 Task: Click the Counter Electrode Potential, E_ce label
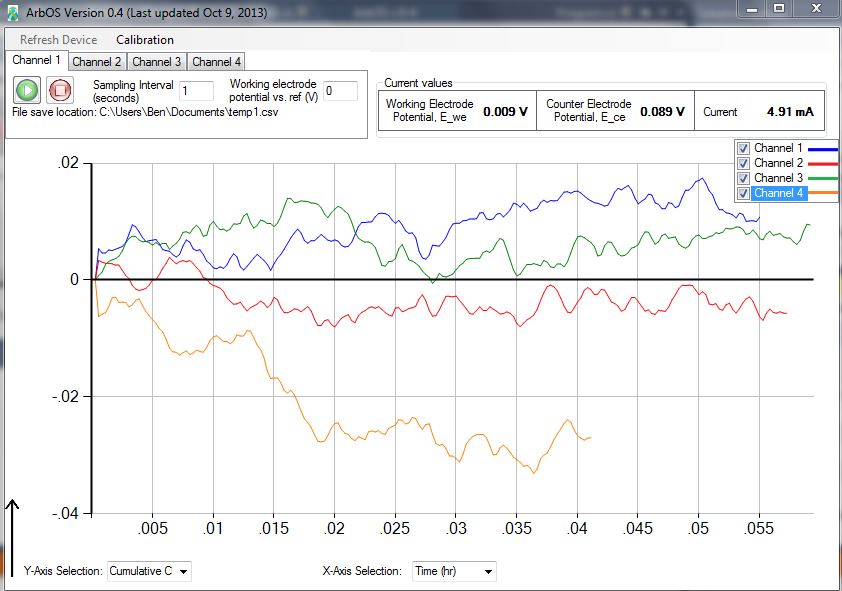(589, 111)
